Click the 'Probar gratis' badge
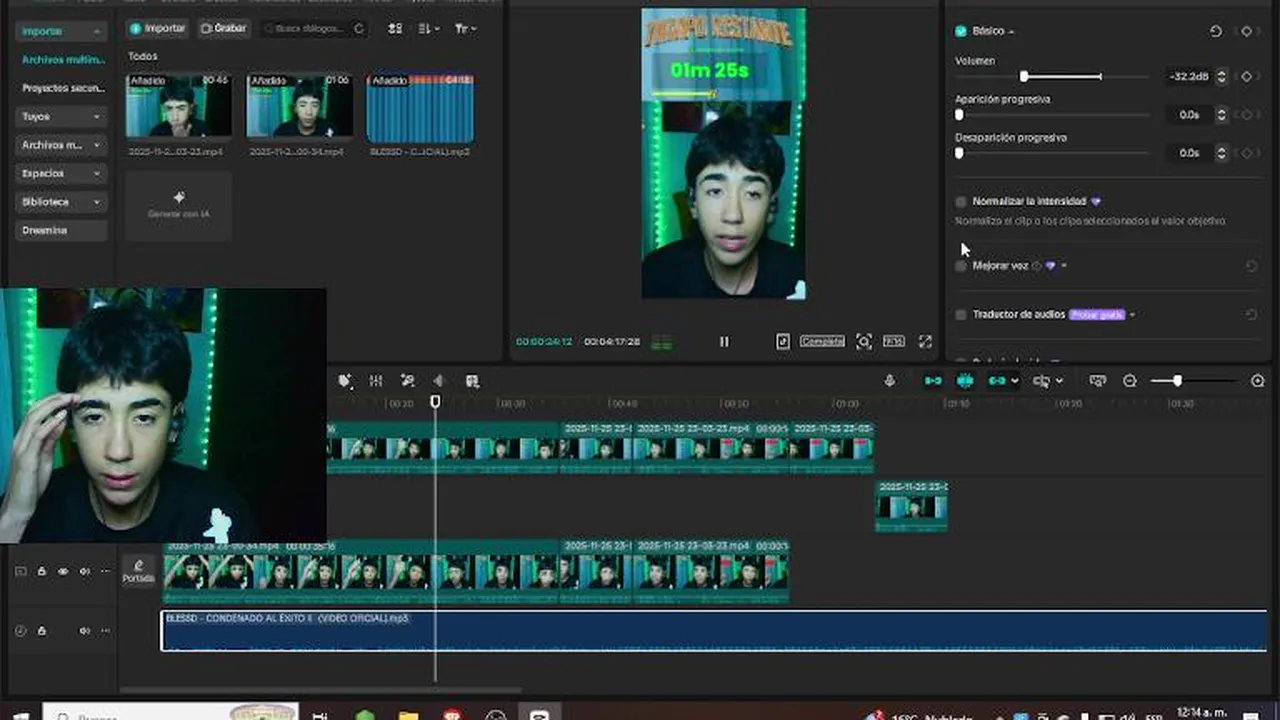Image resolution: width=1280 pixels, height=720 pixels. [x=1097, y=314]
